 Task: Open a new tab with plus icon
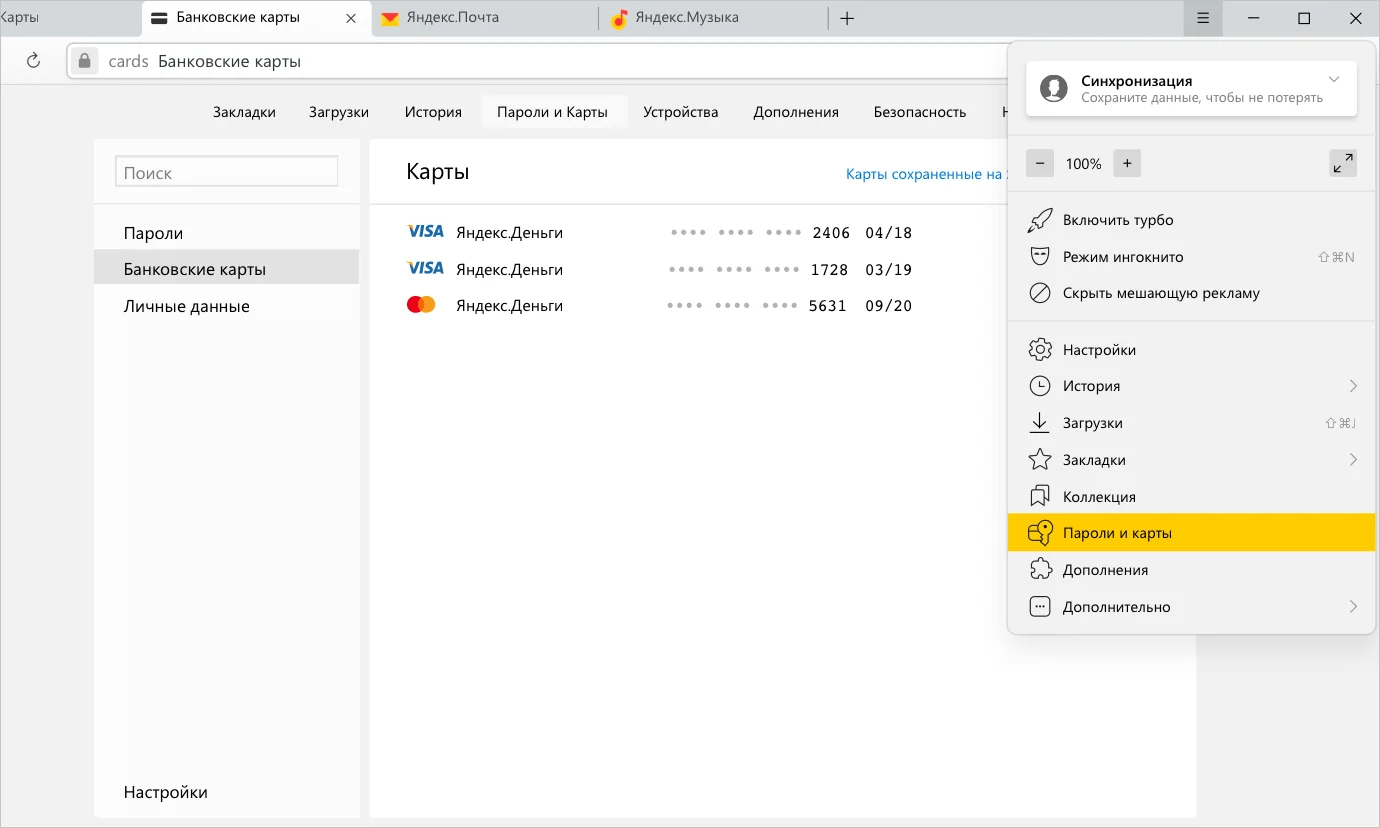point(847,18)
